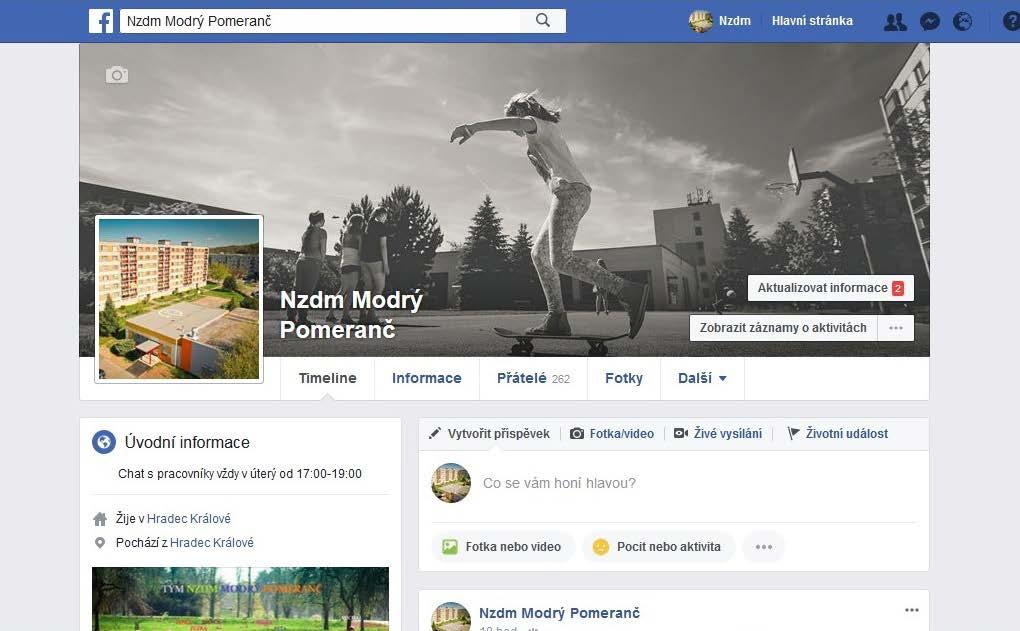Open the Fotky tab

(x=624, y=378)
